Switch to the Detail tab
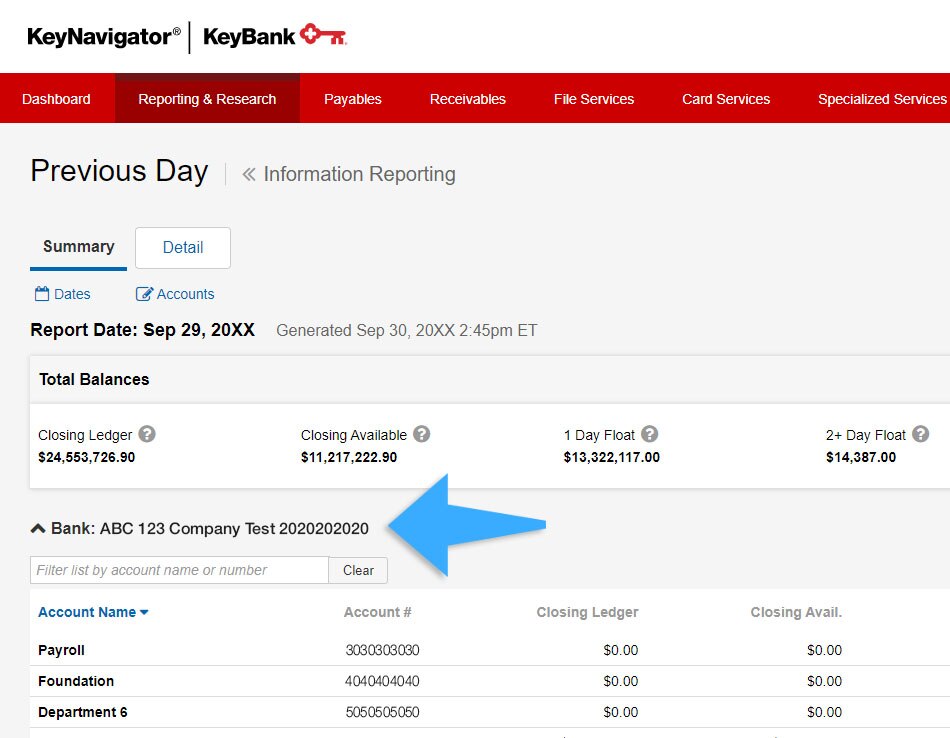The width and height of the screenshot is (950, 738). (183, 248)
